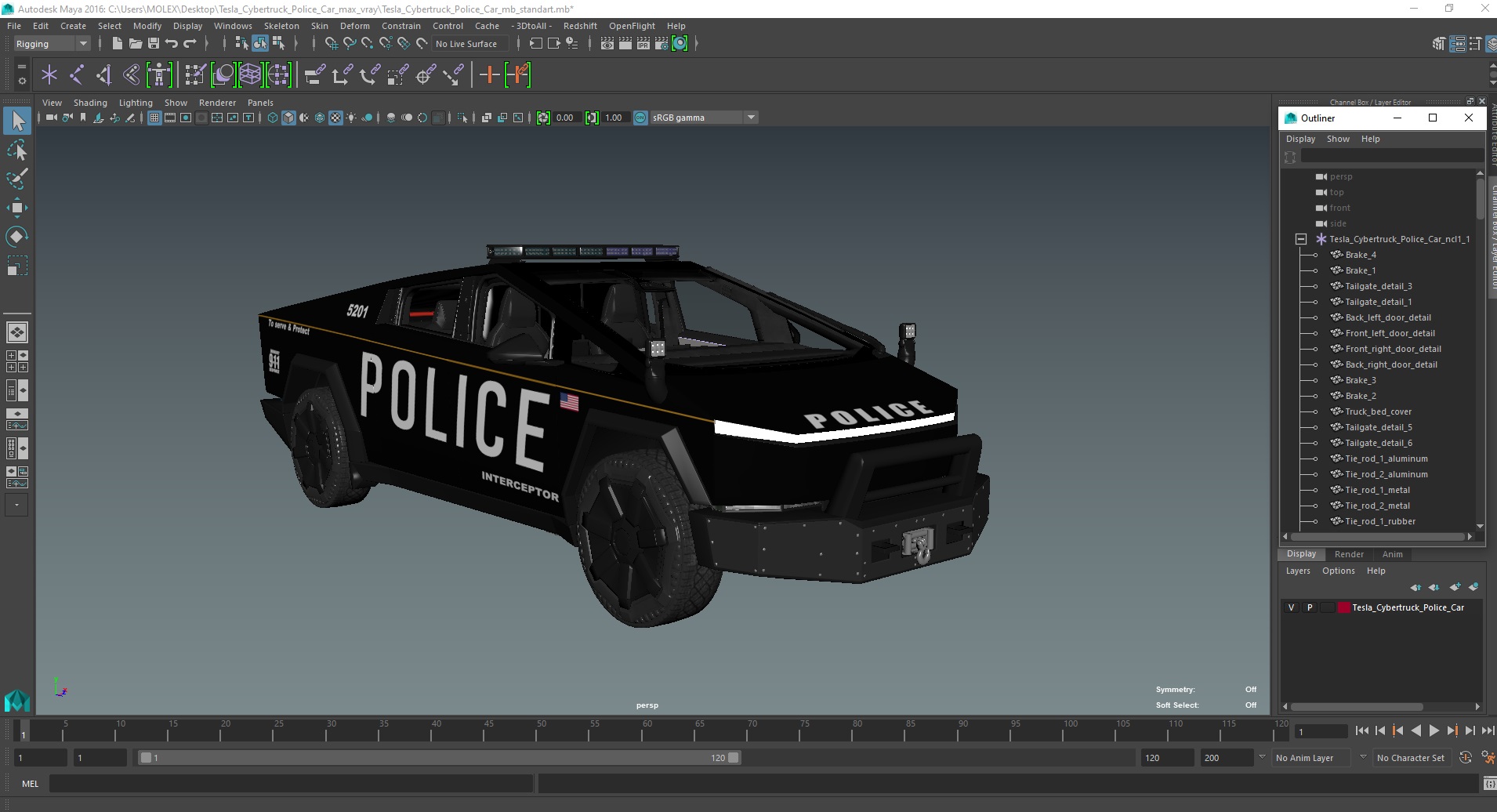
Task: Open the No Character Set dropdown
Action: [1411, 758]
